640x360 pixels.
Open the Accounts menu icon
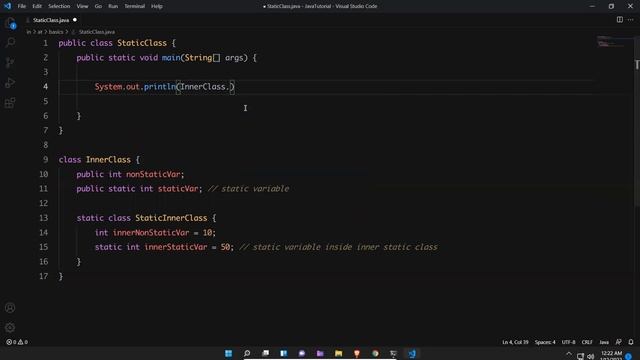(x=10, y=308)
